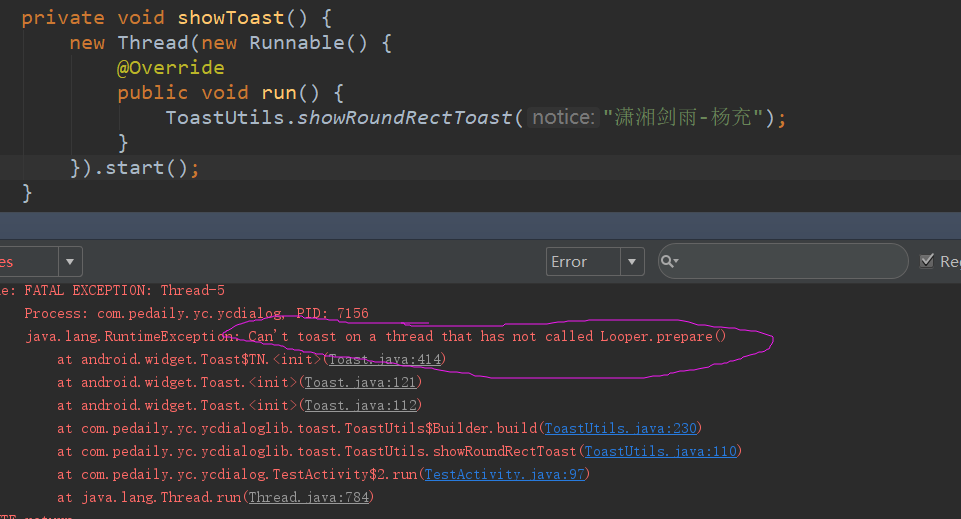Screen dimensions: 961x519
Task: Toggle the Regex checkbox
Action: tap(927, 261)
